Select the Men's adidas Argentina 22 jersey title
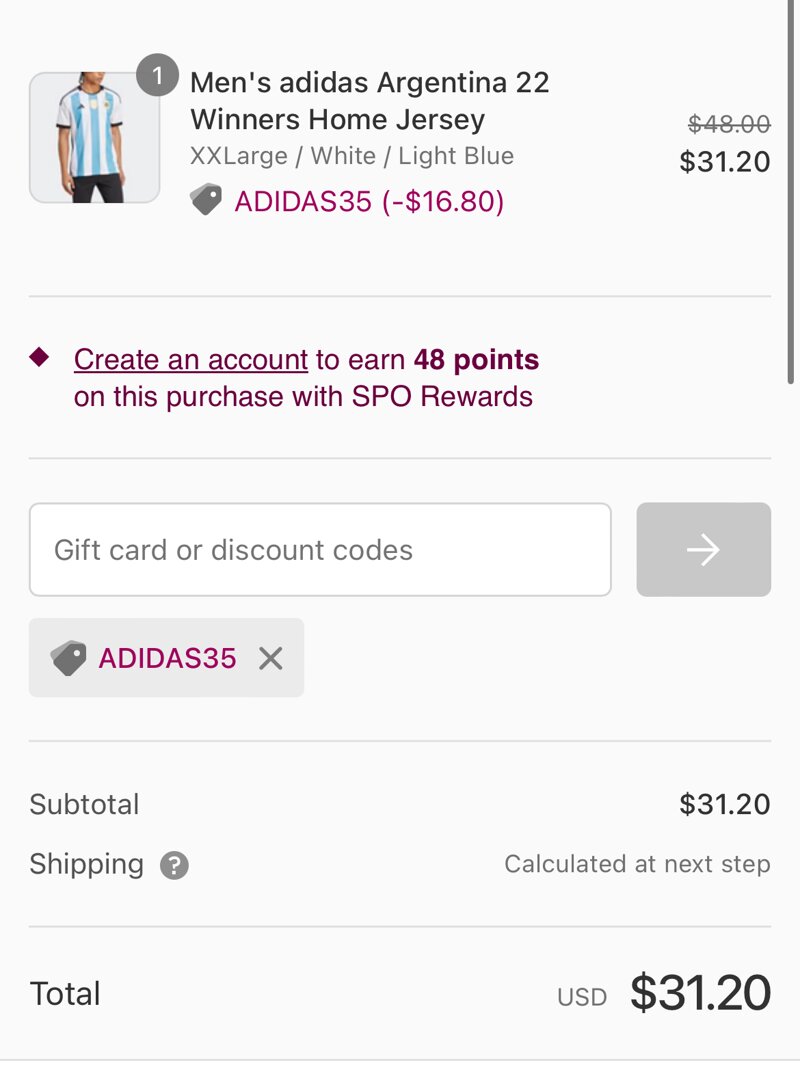Viewport: 800px width, 1078px height. click(370, 100)
